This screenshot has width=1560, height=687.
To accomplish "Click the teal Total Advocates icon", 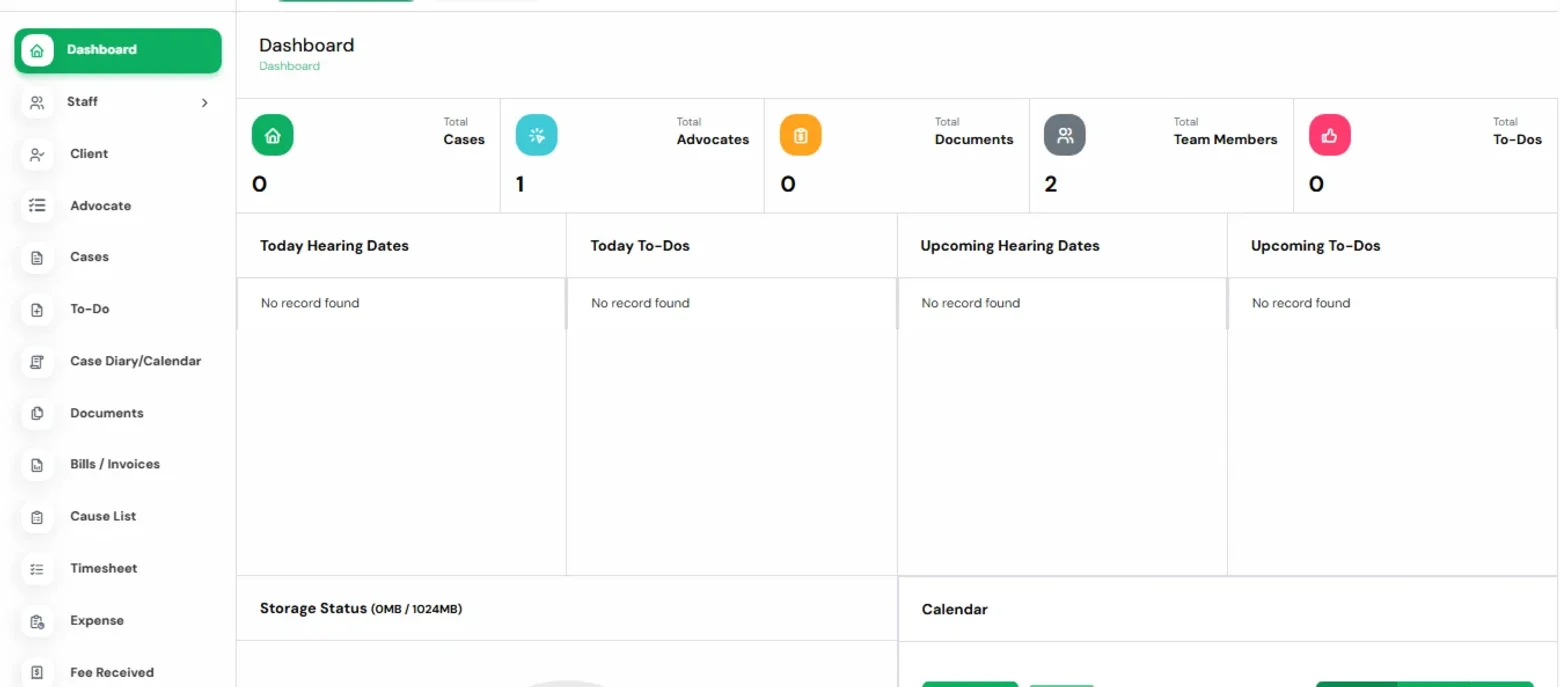I will coord(536,135).
